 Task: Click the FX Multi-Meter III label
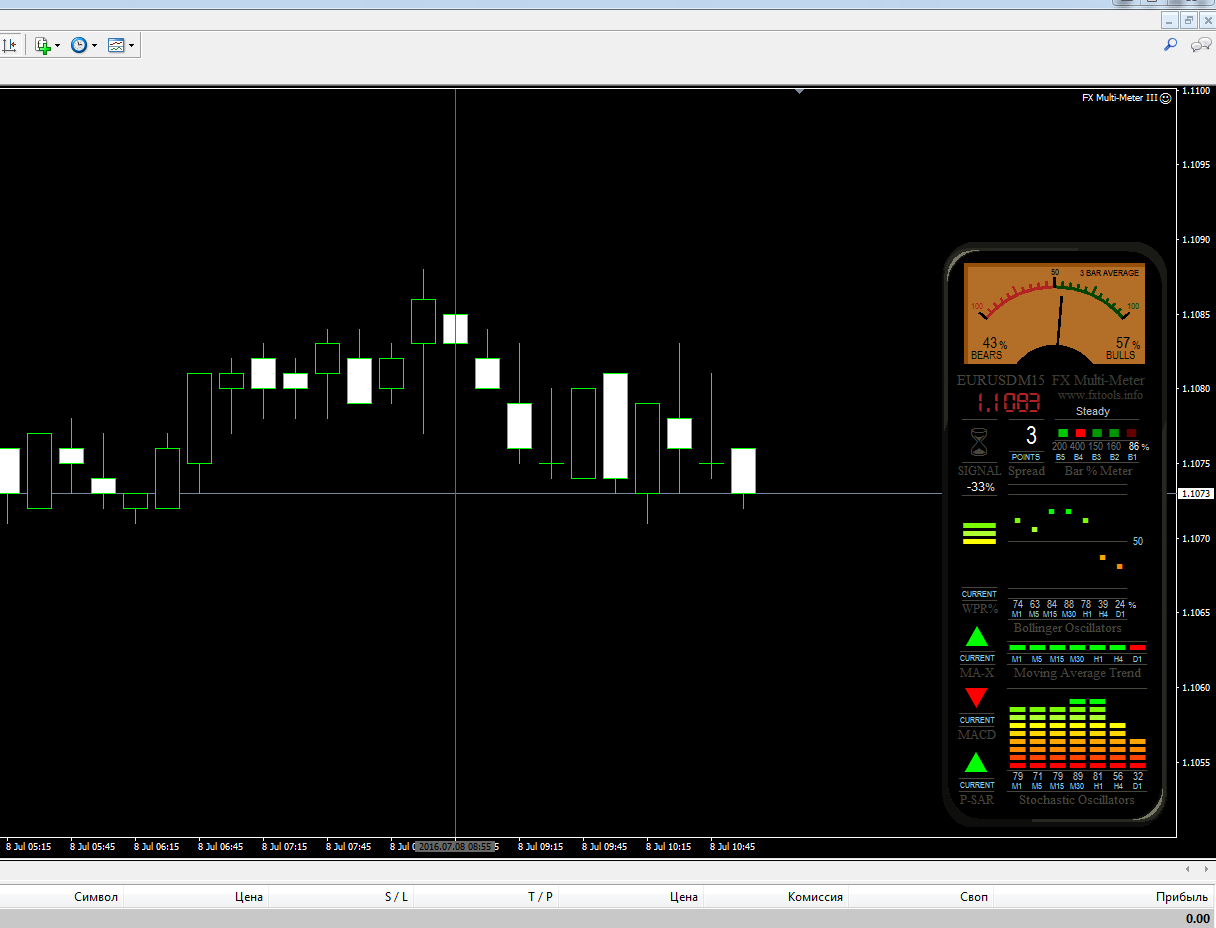coord(1119,98)
